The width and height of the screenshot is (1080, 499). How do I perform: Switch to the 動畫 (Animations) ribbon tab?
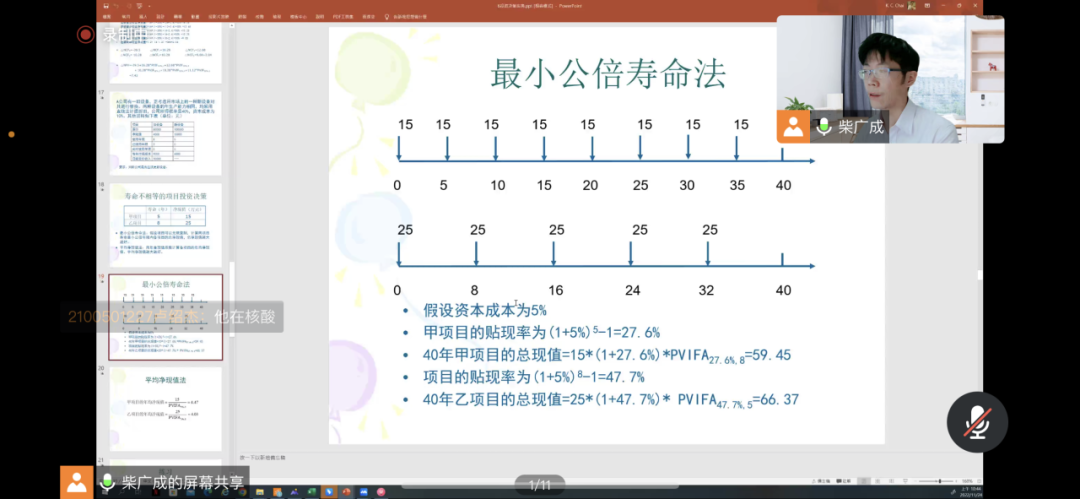[196, 16]
